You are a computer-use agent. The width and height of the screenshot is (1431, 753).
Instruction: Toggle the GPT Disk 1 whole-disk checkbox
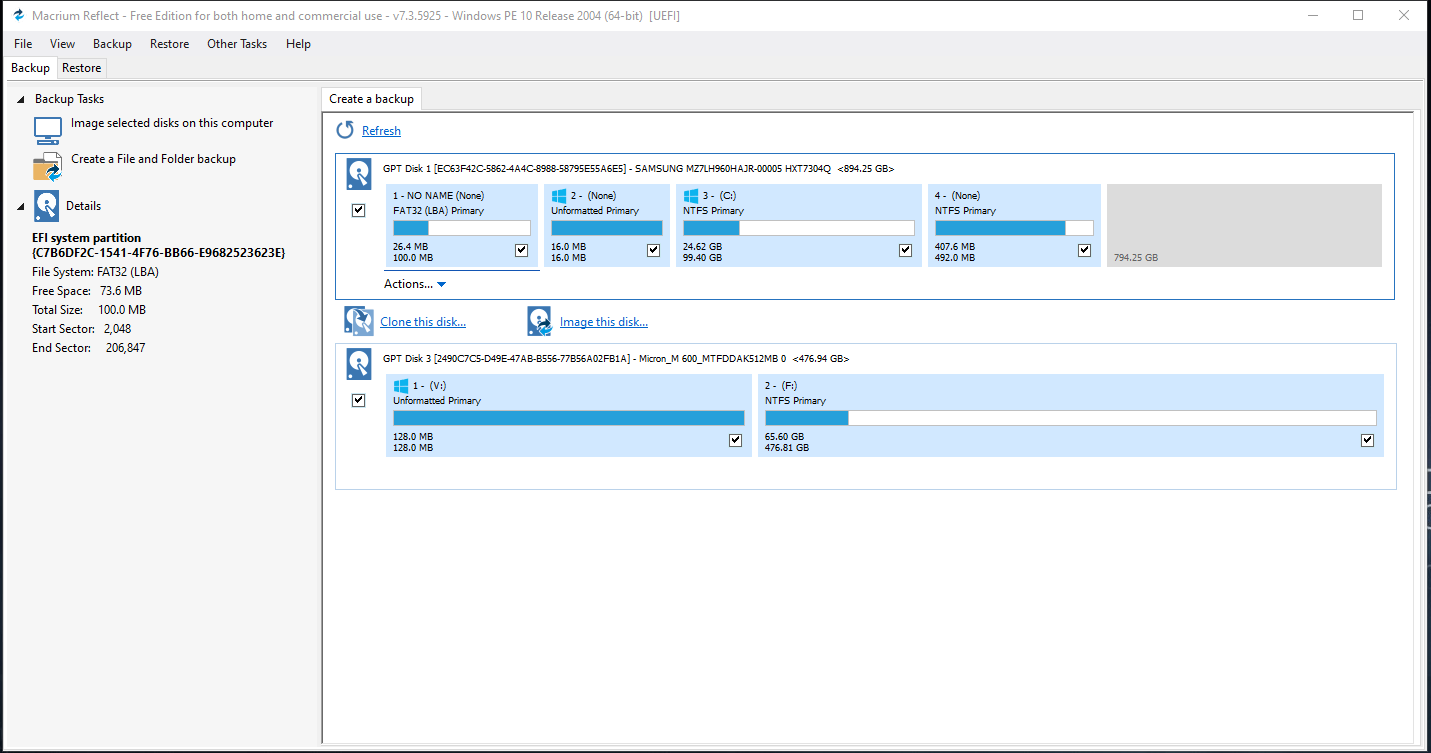tap(359, 211)
